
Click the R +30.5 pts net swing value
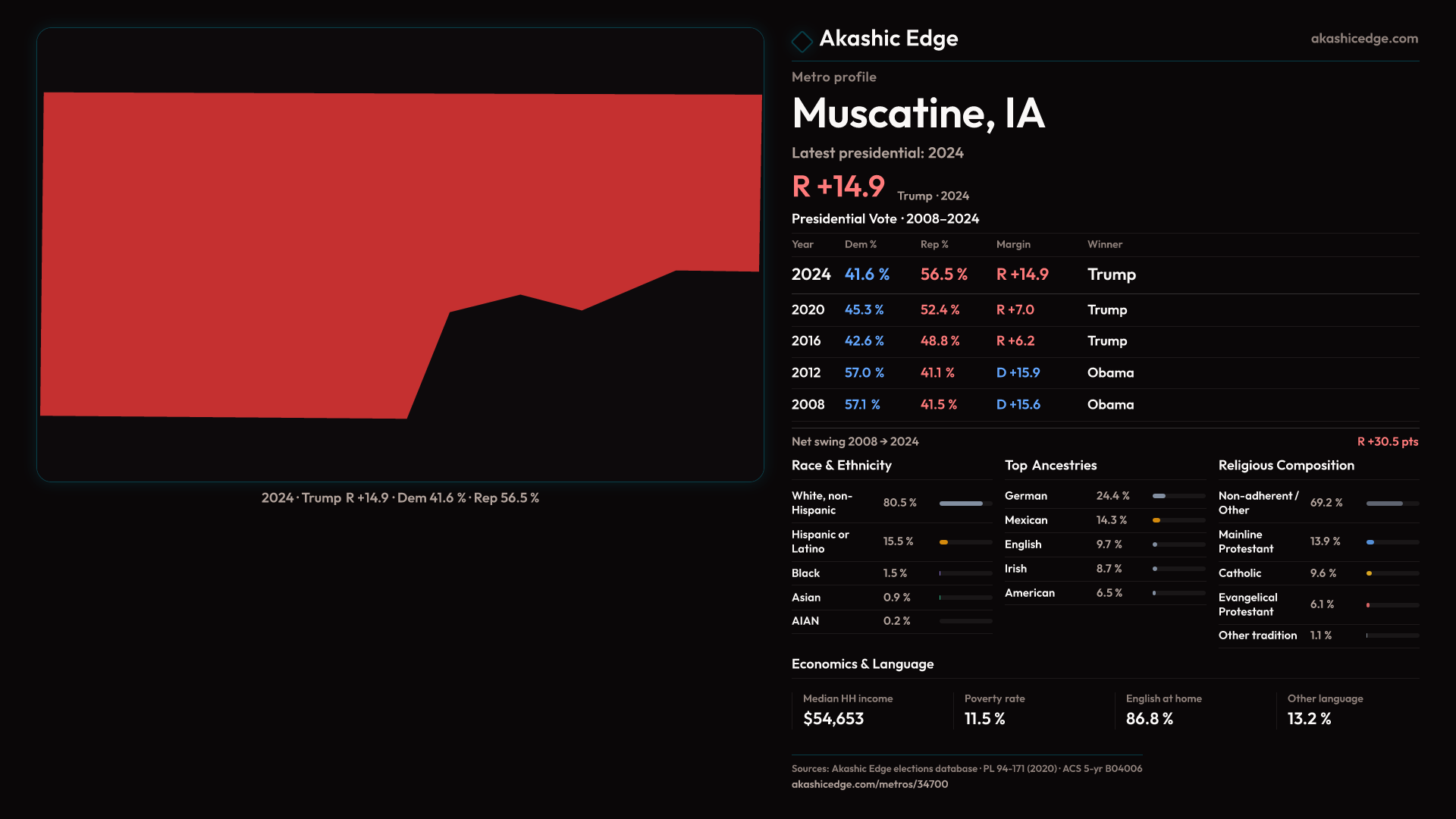(1387, 441)
